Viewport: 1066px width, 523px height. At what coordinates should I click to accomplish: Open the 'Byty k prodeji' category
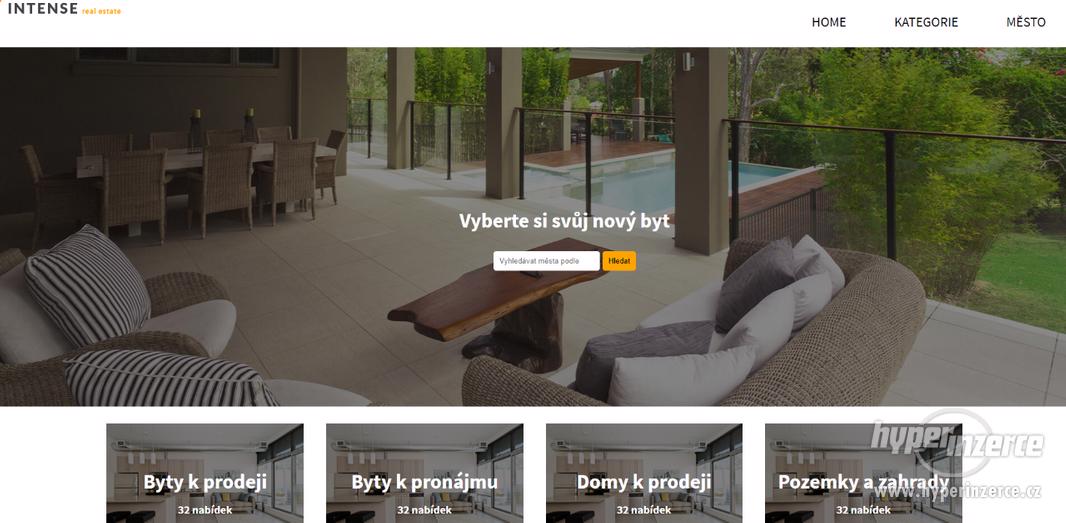coord(205,482)
